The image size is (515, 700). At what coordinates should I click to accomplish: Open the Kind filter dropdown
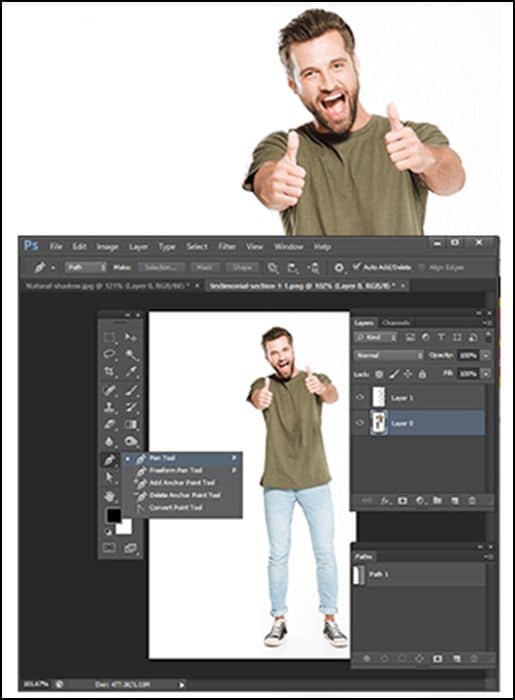(x=376, y=338)
